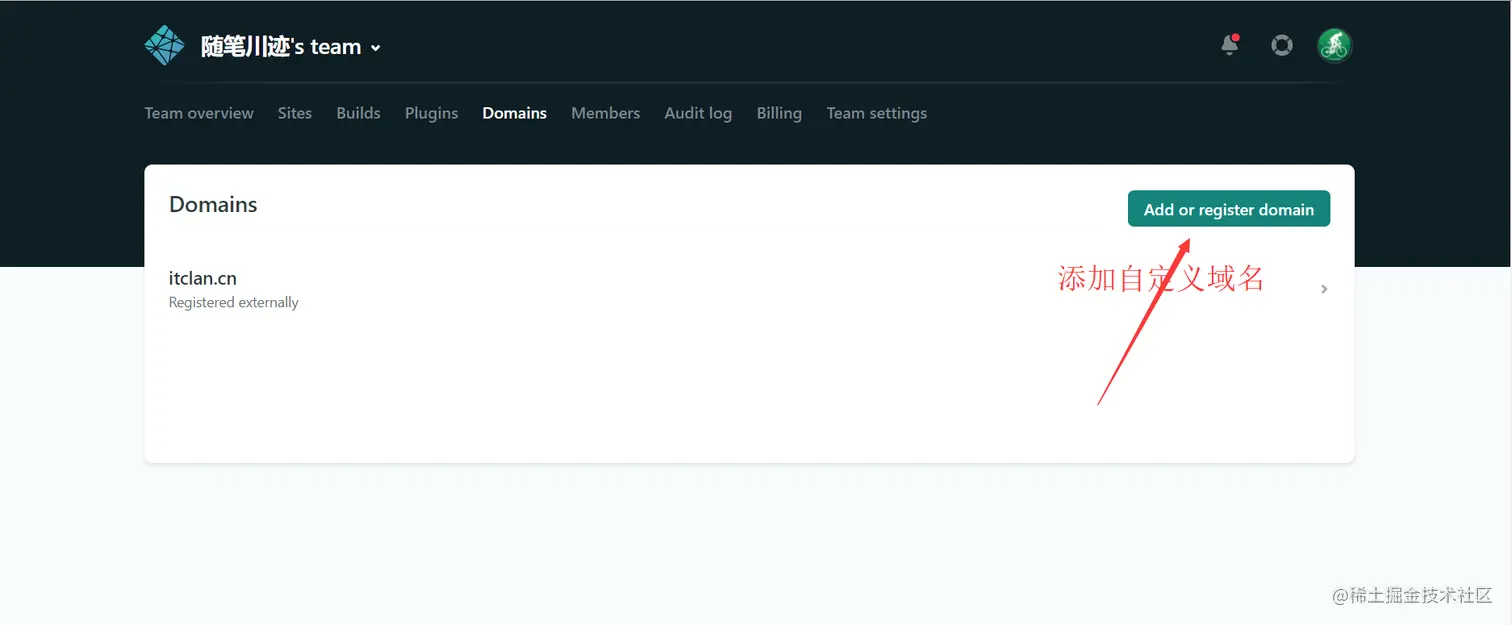Switch to the Sites tab
This screenshot has width=1512, height=625.
(x=294, y=113)
